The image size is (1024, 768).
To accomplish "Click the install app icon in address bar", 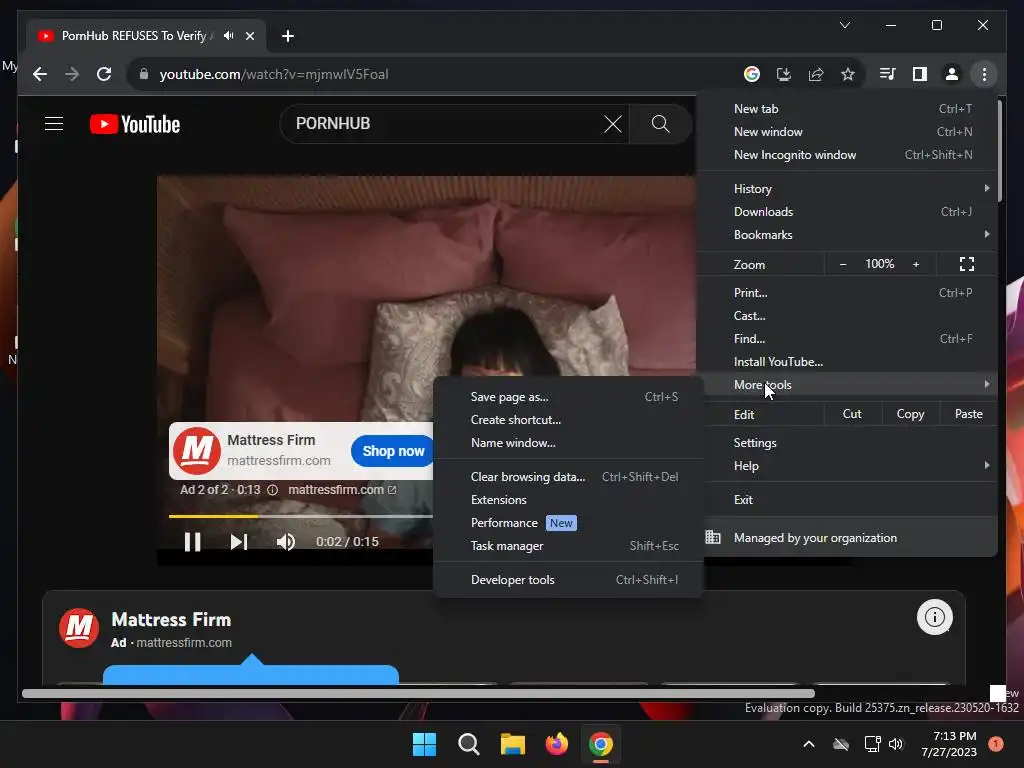I will 784,74.
